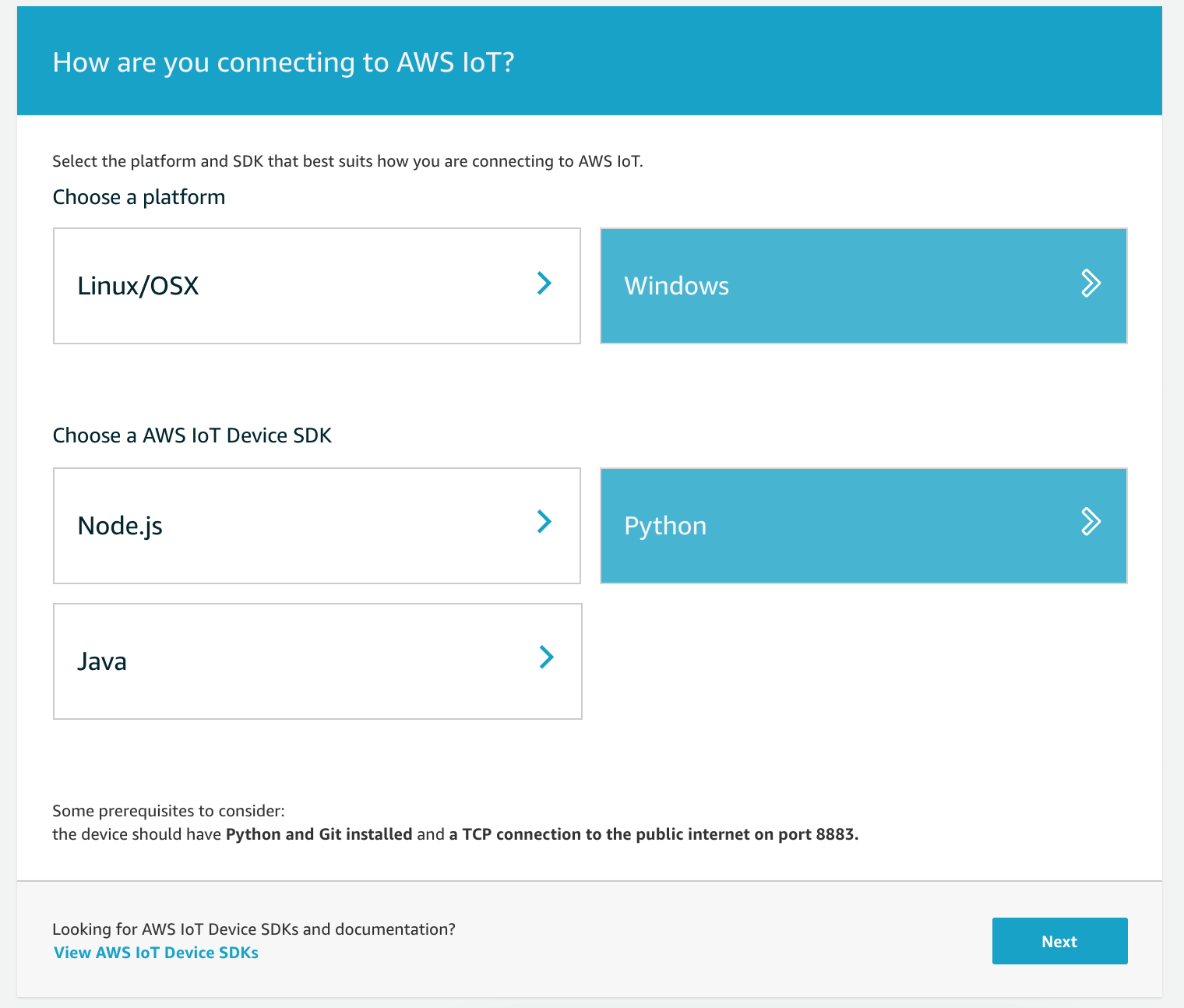Click the chevron arrow on Java card
Image resolution: width=1184 pixels, height=1008 pixels.
pyautogui.click(x=547, y=657)
